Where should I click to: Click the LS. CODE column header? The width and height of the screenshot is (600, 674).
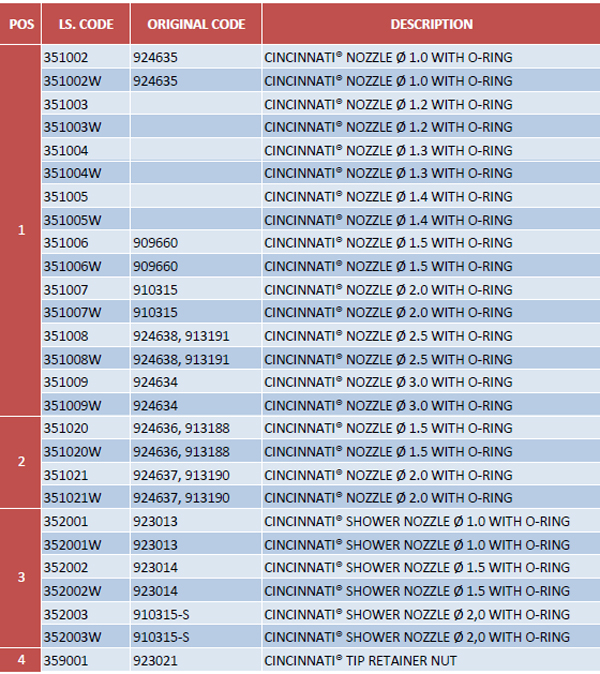(x=86, y=24)
